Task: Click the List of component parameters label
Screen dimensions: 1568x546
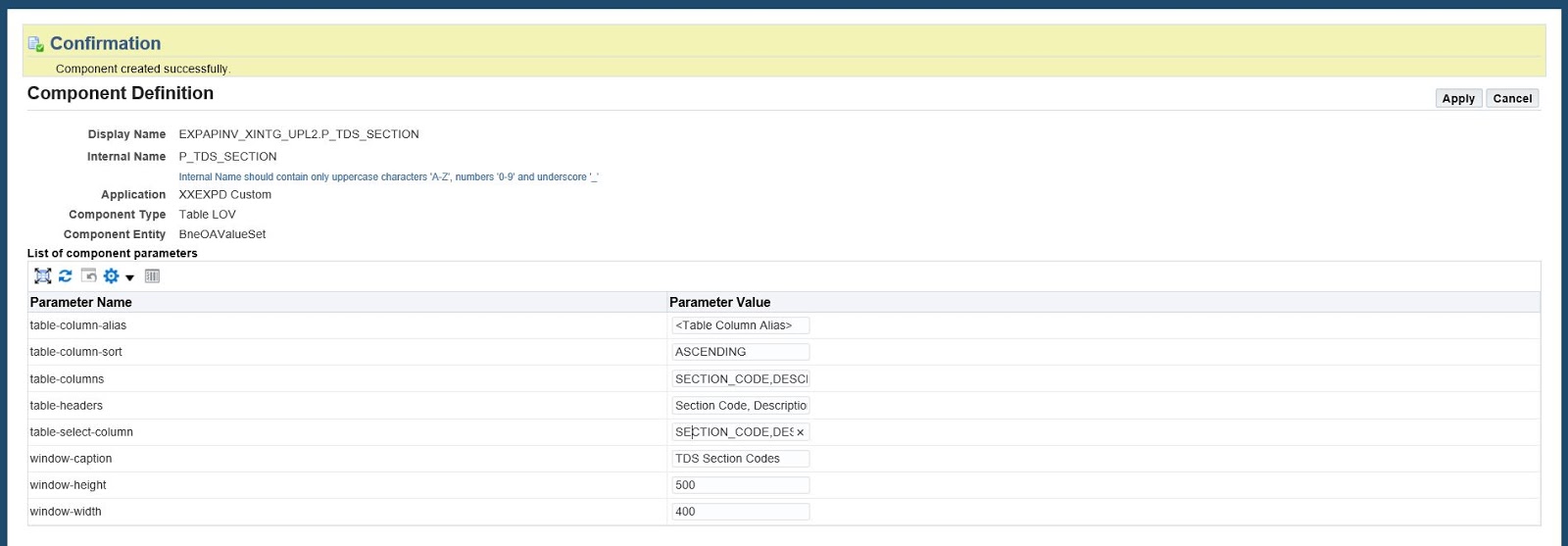Action: 113,254
